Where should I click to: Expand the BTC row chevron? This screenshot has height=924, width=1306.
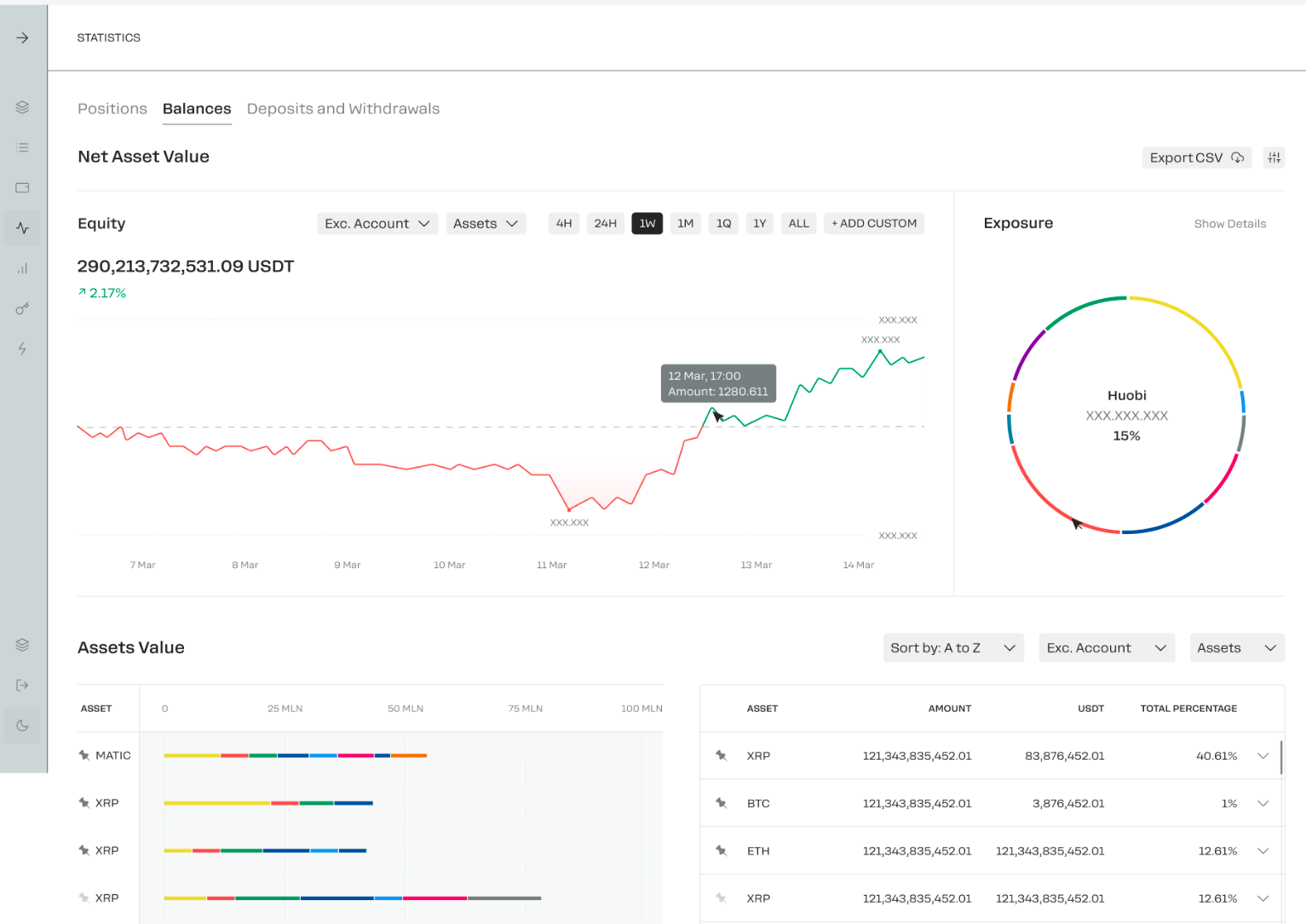coord(1263,803)
